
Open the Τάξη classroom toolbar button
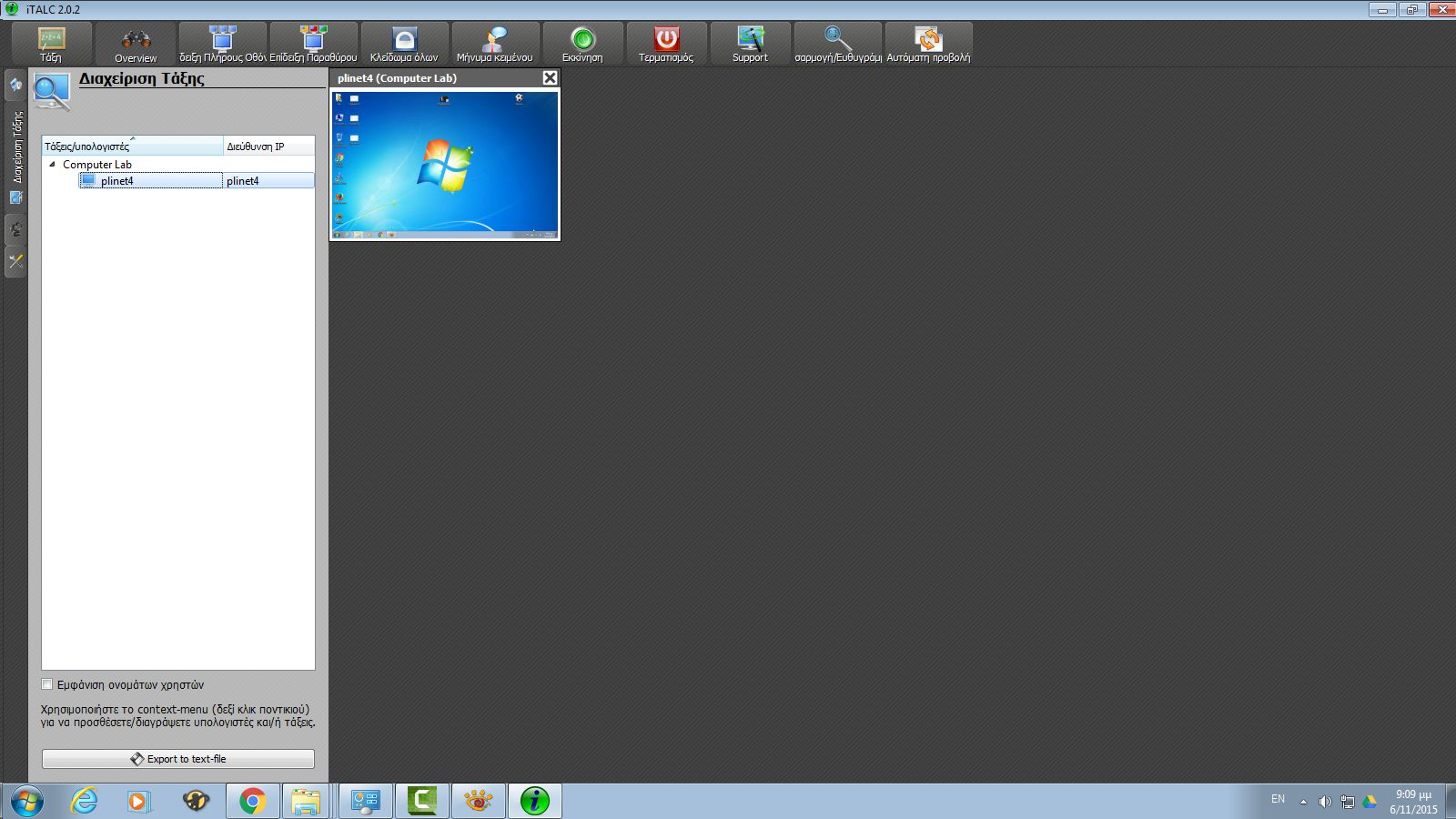51,44
